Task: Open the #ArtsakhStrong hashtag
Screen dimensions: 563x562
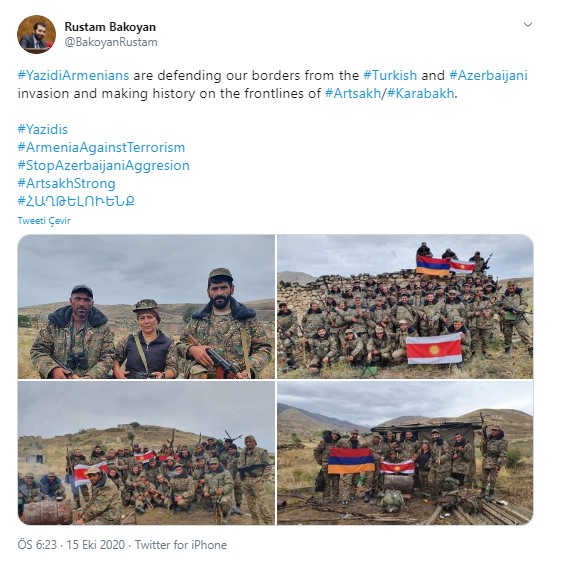Action: (x=66, y=184)
